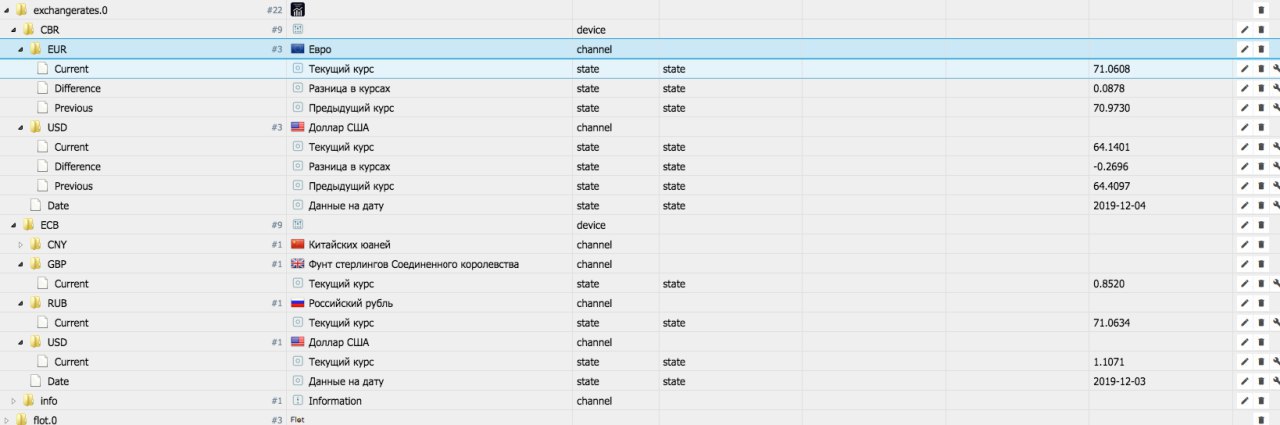Collapse the RUB channel node
This screenshot has width=1280, height=425.
click(20, 303)
